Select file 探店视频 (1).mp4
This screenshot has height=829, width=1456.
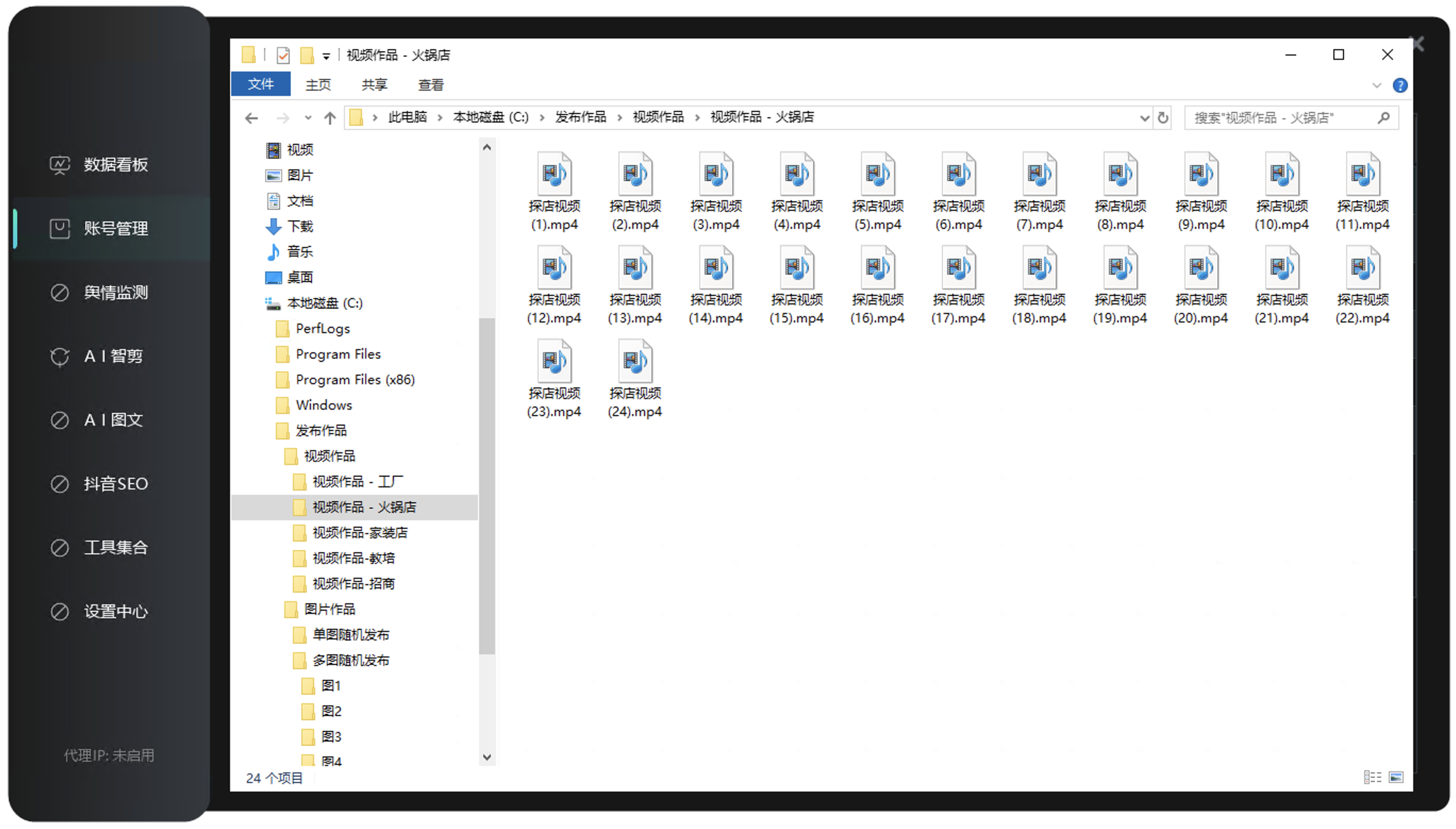(x=554, y=192)
